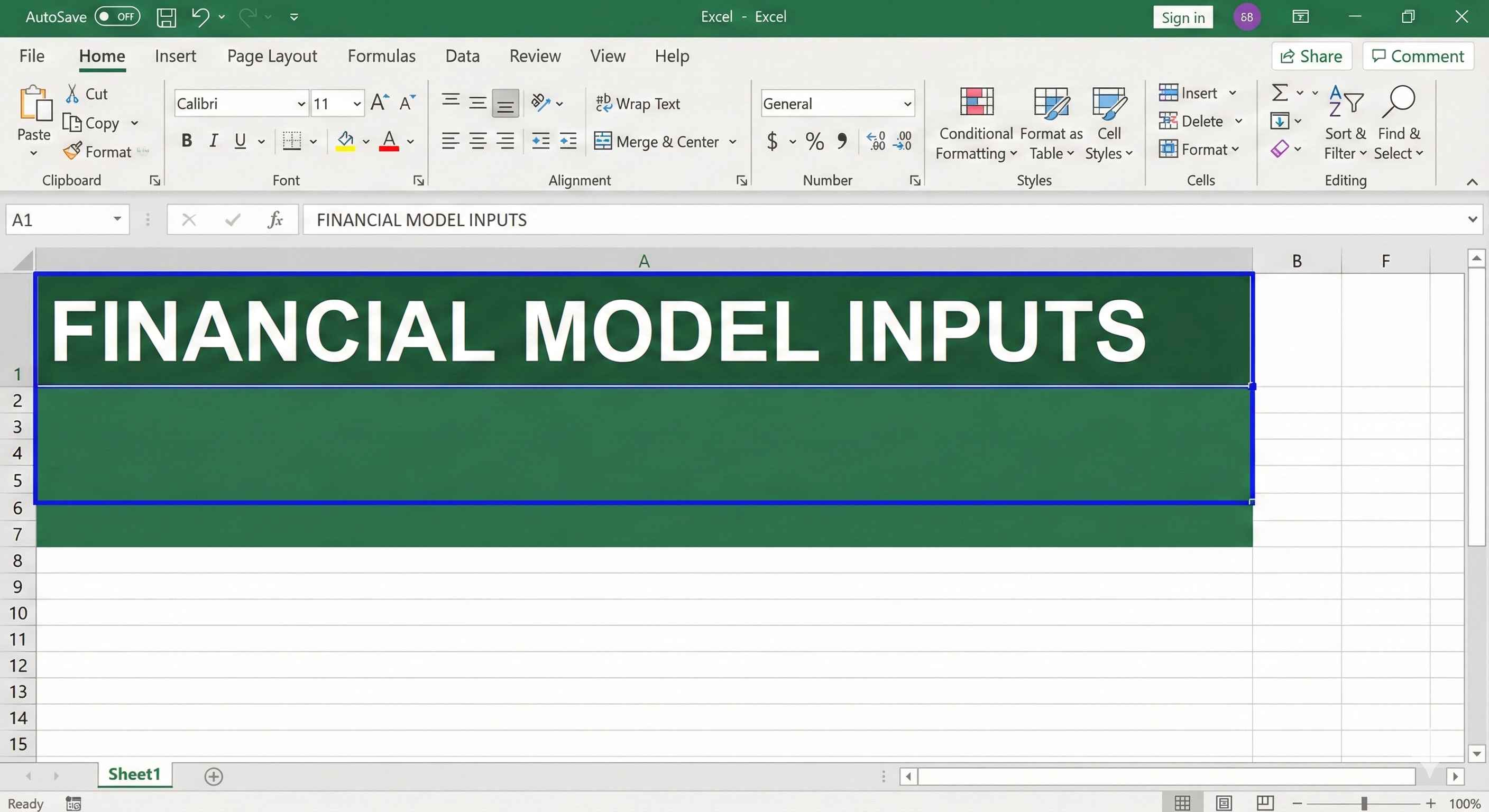Image resolution: width=1489 pixels, height=812 pixels.
Task: Click the Share button
Action: (x=1311, y=56)
